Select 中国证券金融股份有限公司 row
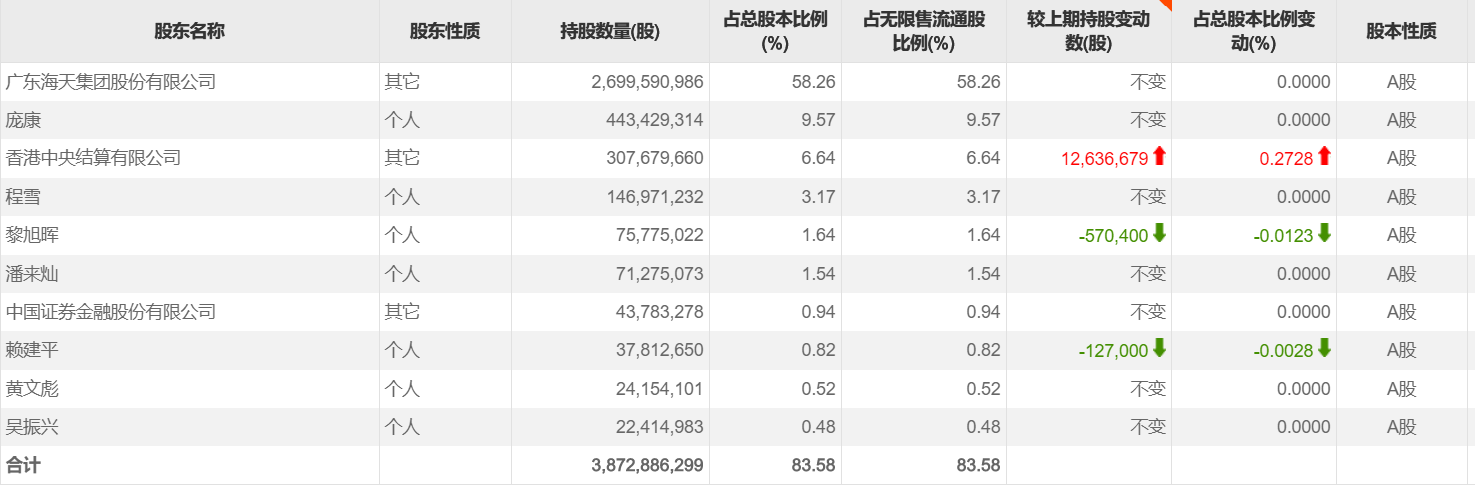The width and height of the screenshot is (1475, 491). (x=111, y=311)
